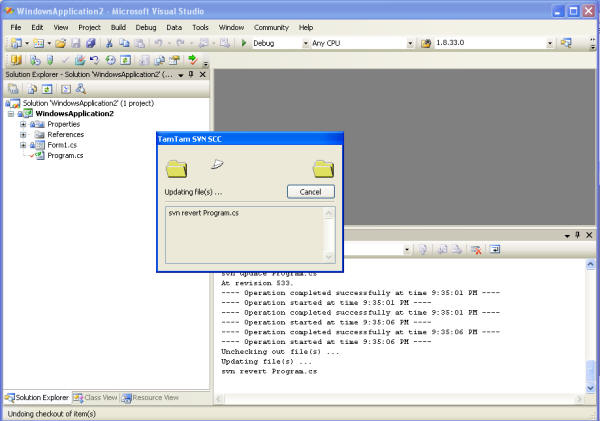Image resolution: width=600 pixels, height=421 pixels.
Task: Expand the Form1.cs tree node
Action: pos(23,145)
